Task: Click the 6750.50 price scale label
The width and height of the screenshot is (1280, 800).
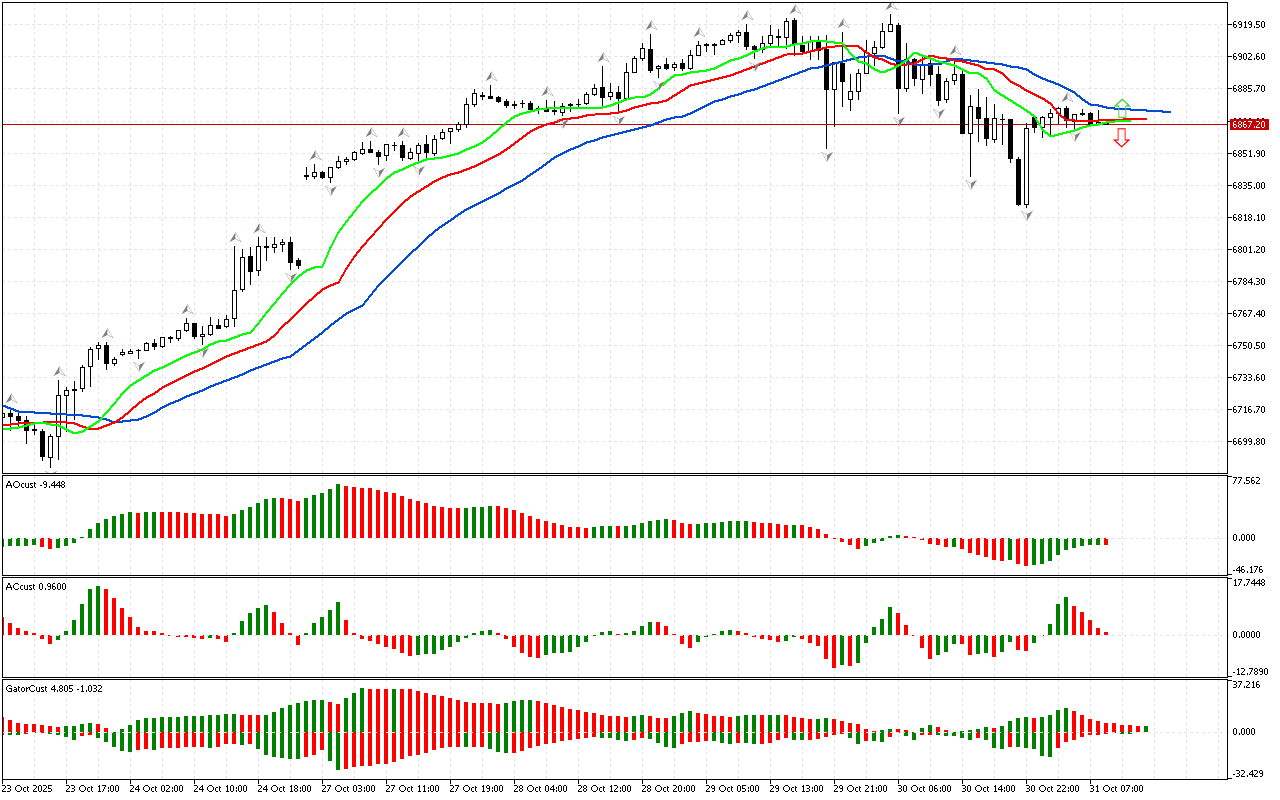Action: click(1249, 346)
